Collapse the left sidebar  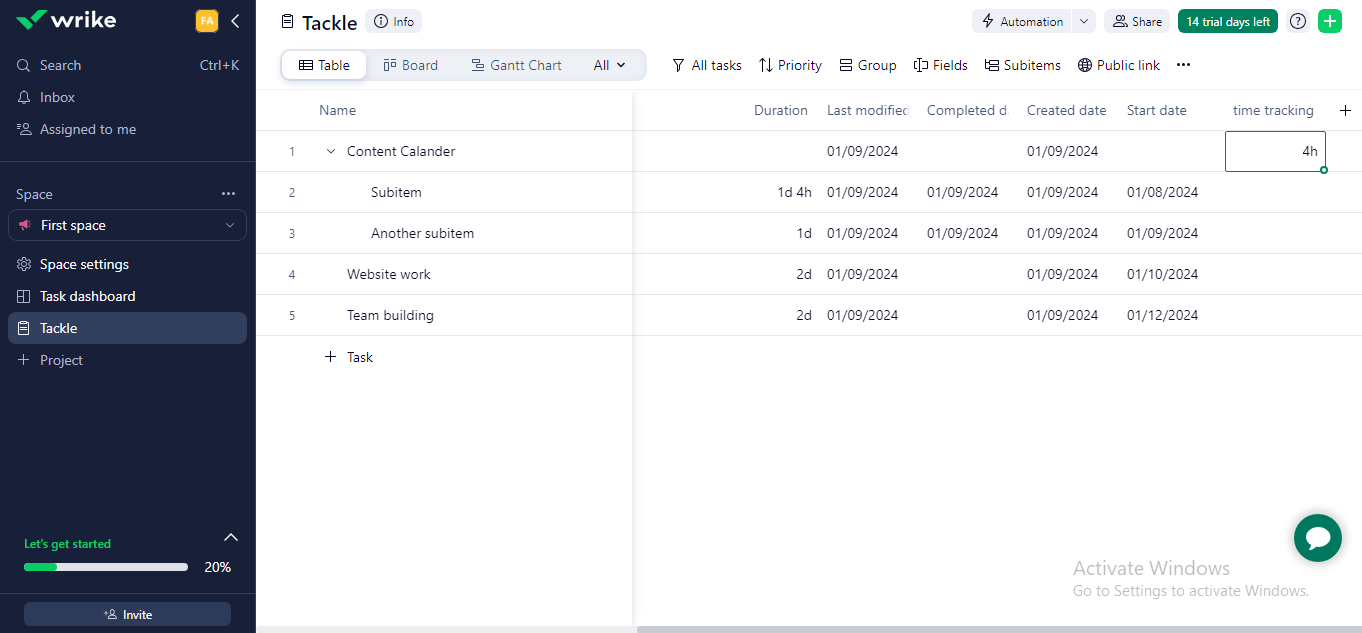[235, 20]
